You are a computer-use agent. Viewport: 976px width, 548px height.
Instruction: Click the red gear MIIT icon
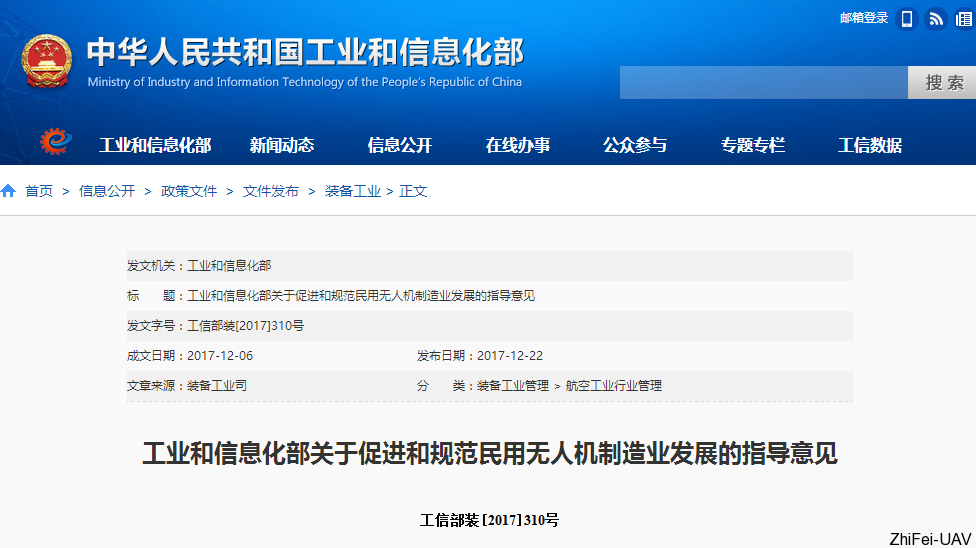coord(56,143)
